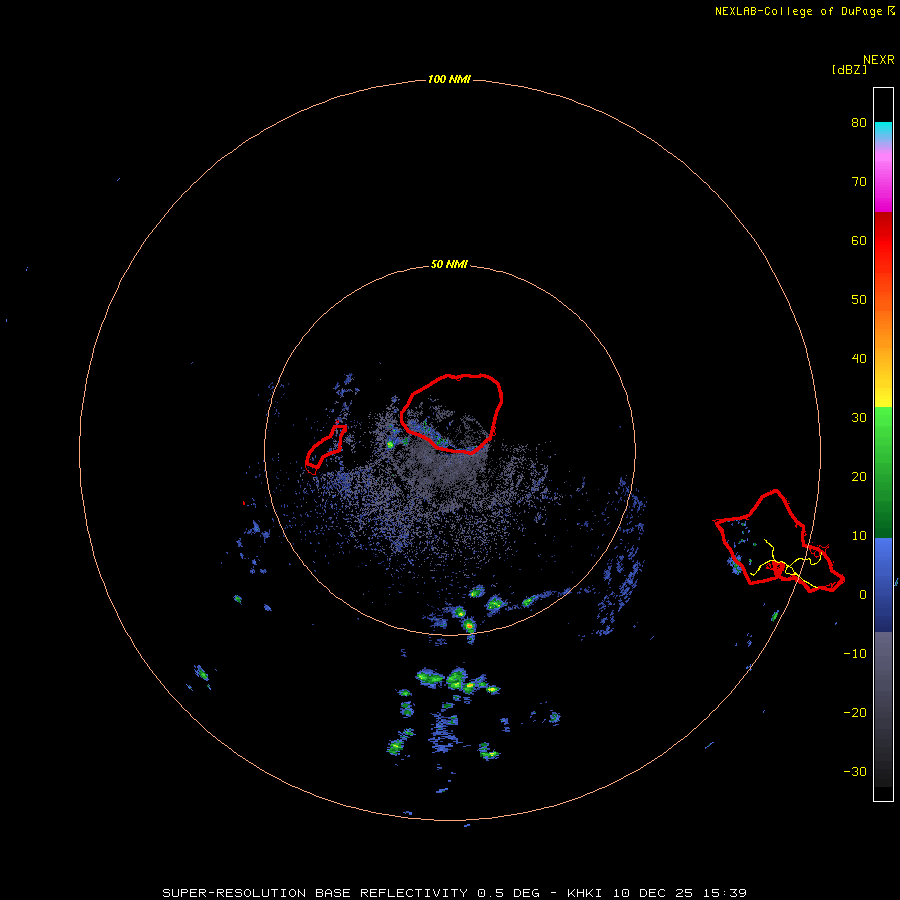900x900 pixels.
Task: Click the 70 tick on the dBZ scale
Action: [859, 182]
